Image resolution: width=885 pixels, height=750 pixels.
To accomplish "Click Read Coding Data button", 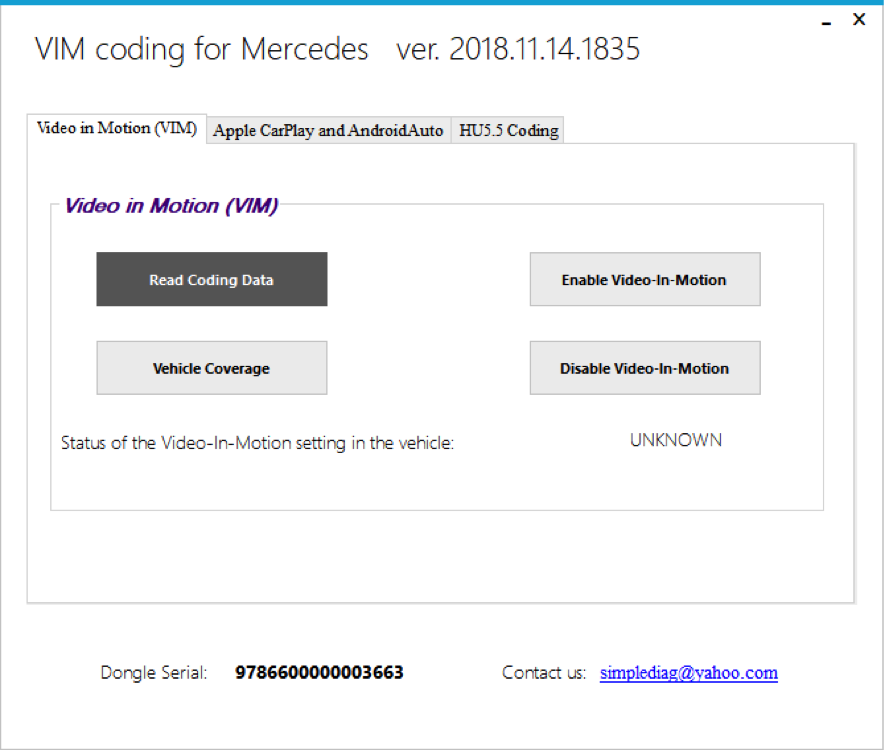I will pyautogui.click(x=212, y=279).
